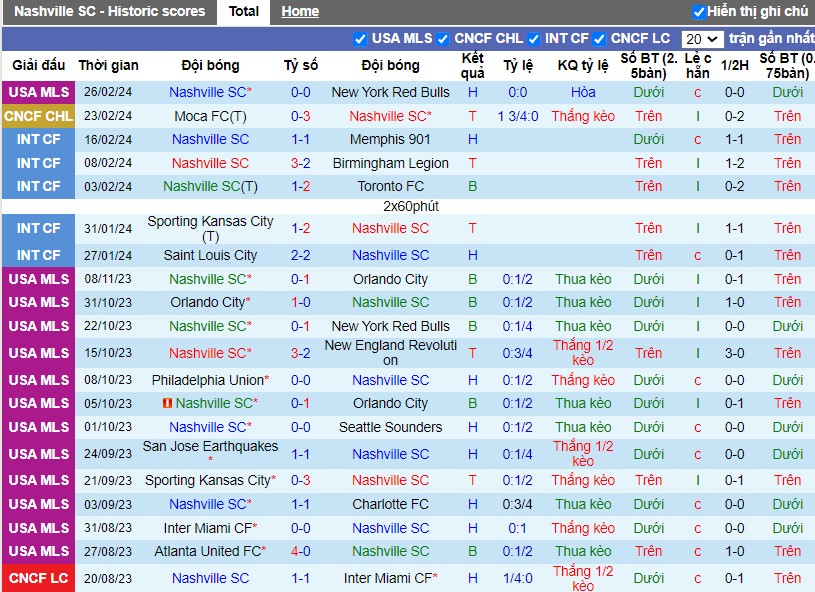Click the Lẻ chẵn column header
Screen dimensions: 815x592
(698, 65)
